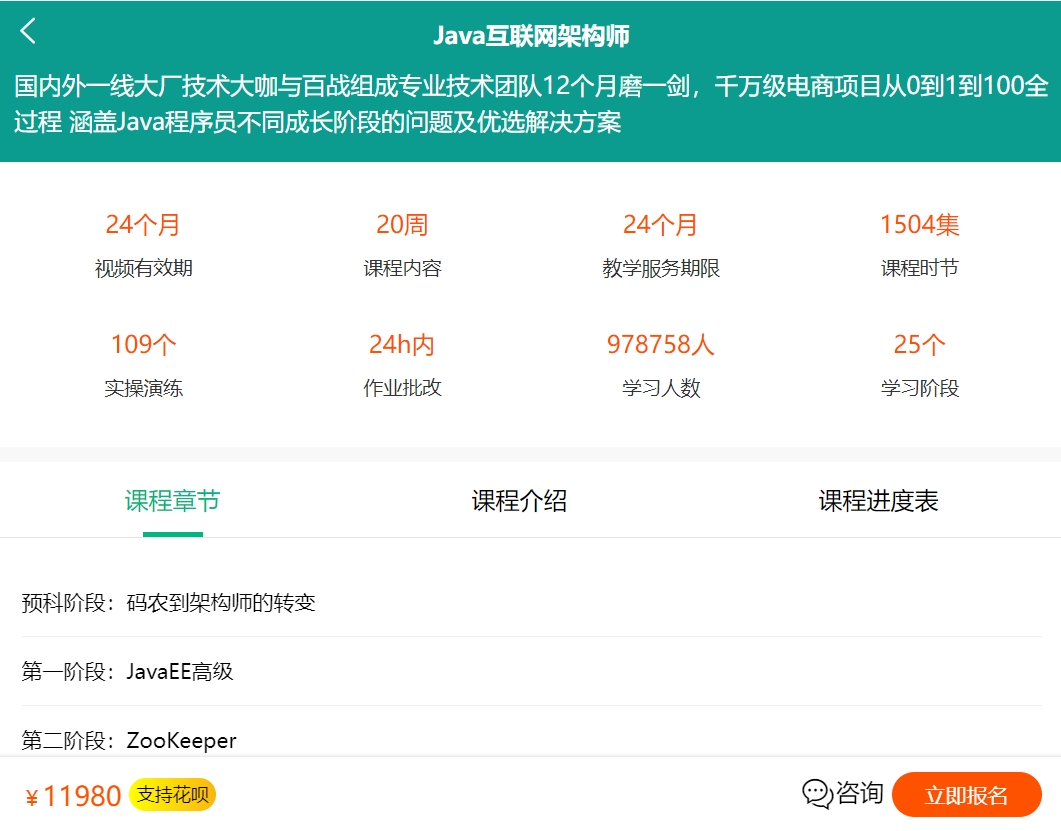Select the 109个 实操演练 stat

click(x=143, y=363)
